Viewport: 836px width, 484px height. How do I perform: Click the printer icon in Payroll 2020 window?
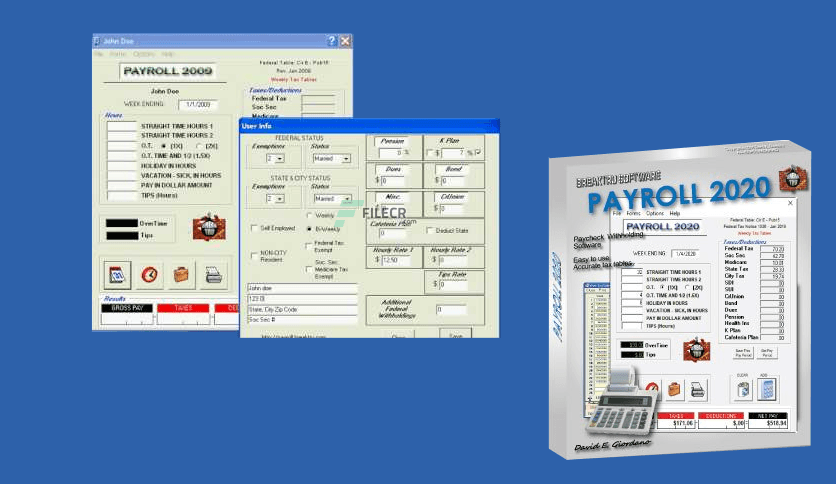[697, 390]
